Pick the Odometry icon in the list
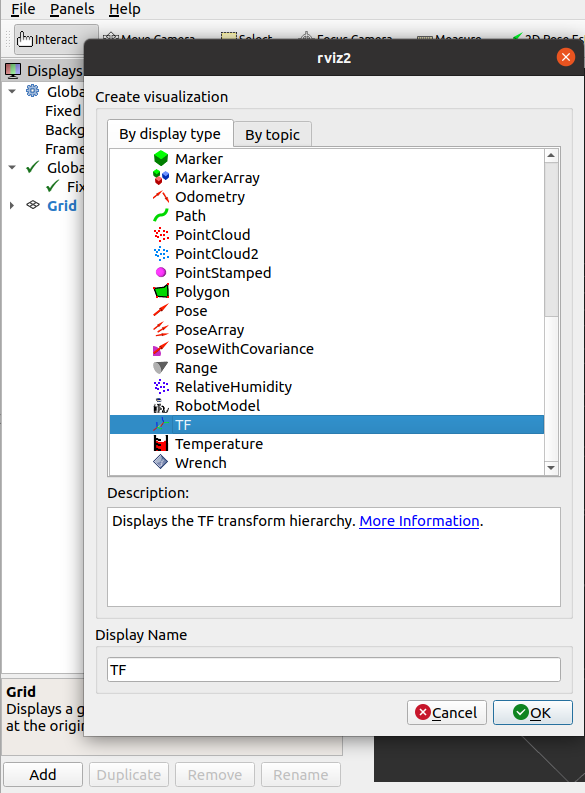 point(161,196)
